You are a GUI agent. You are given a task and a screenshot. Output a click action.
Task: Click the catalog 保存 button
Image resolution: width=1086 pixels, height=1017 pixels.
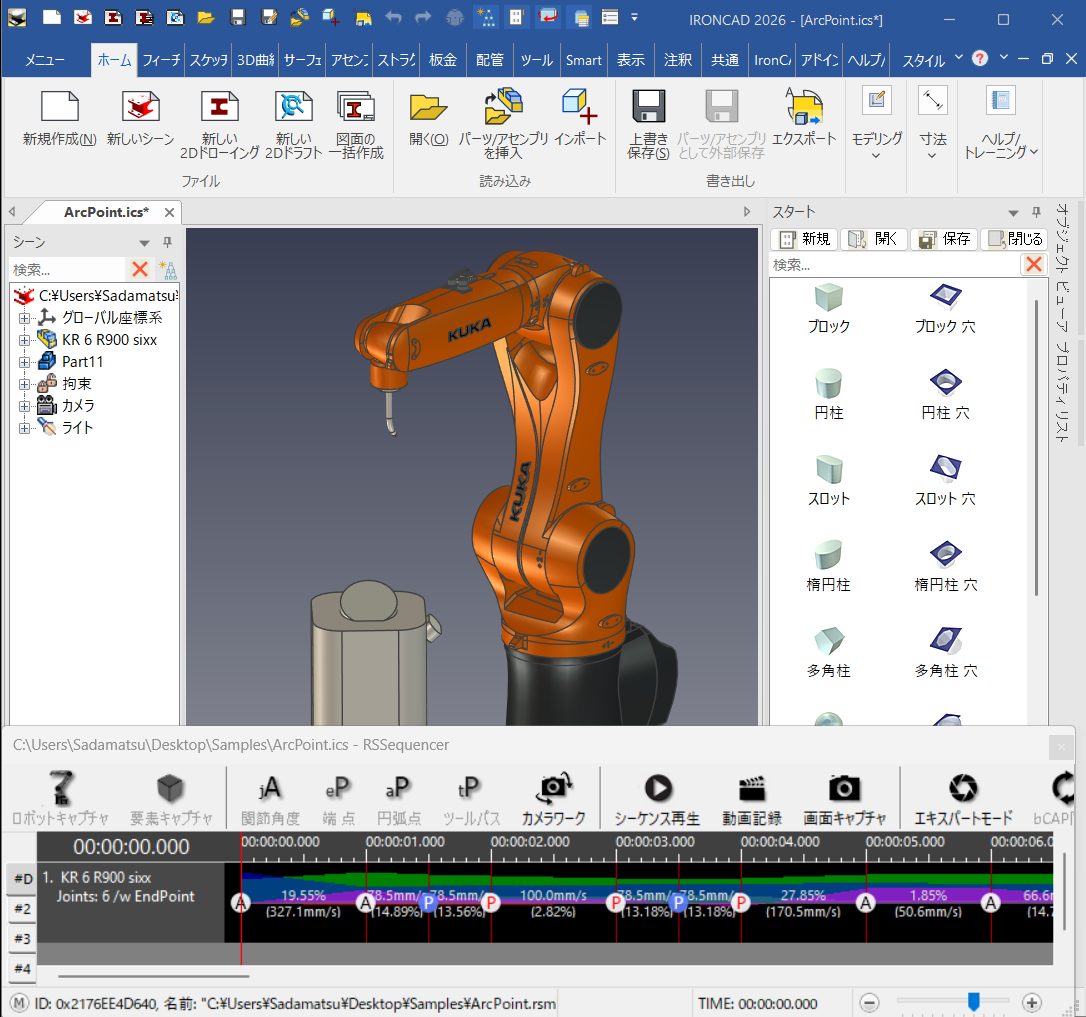944,239
